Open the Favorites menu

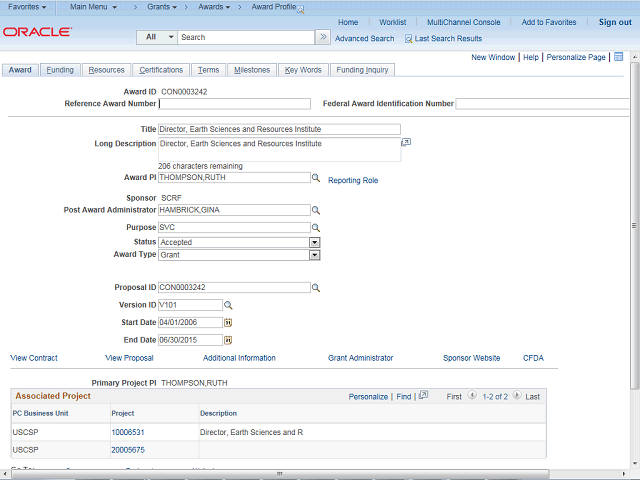(28, 7)
